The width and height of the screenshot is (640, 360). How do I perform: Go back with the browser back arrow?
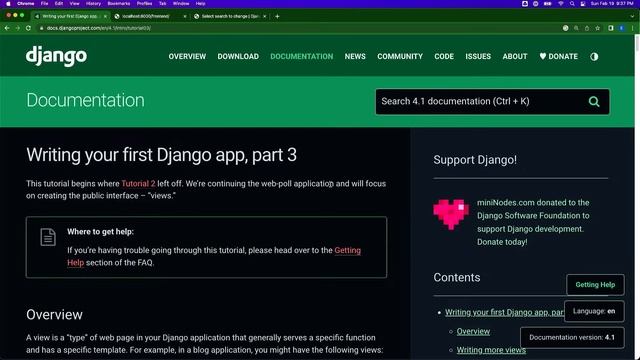[x=7, y=28]
